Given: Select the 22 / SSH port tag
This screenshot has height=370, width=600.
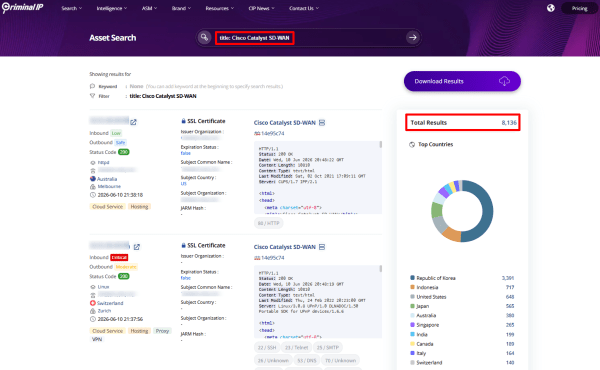Looking at the screenshot, I should pos(267,347).
